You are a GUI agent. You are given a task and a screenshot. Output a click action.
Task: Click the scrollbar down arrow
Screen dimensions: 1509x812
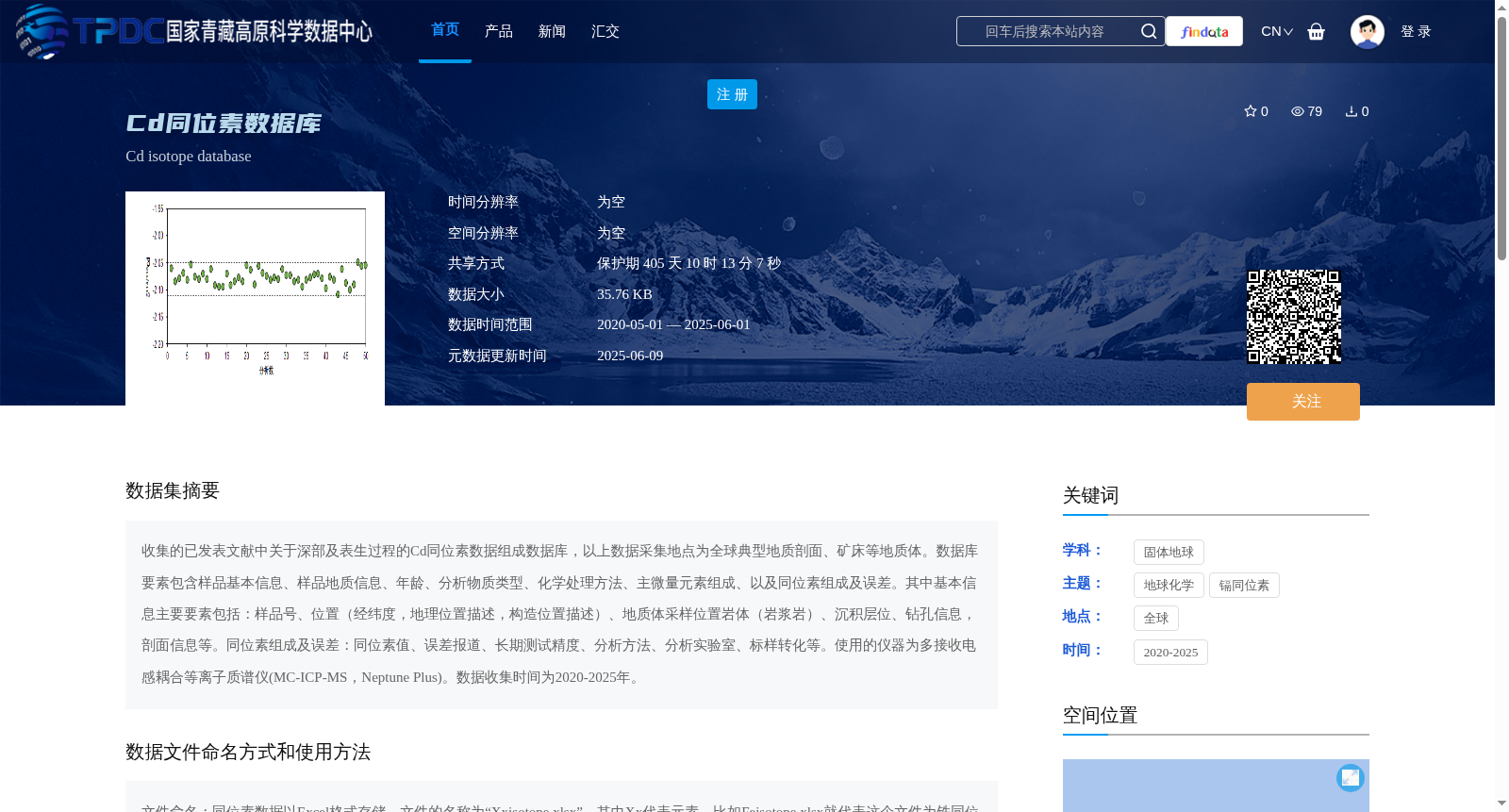click(1501, 804)
